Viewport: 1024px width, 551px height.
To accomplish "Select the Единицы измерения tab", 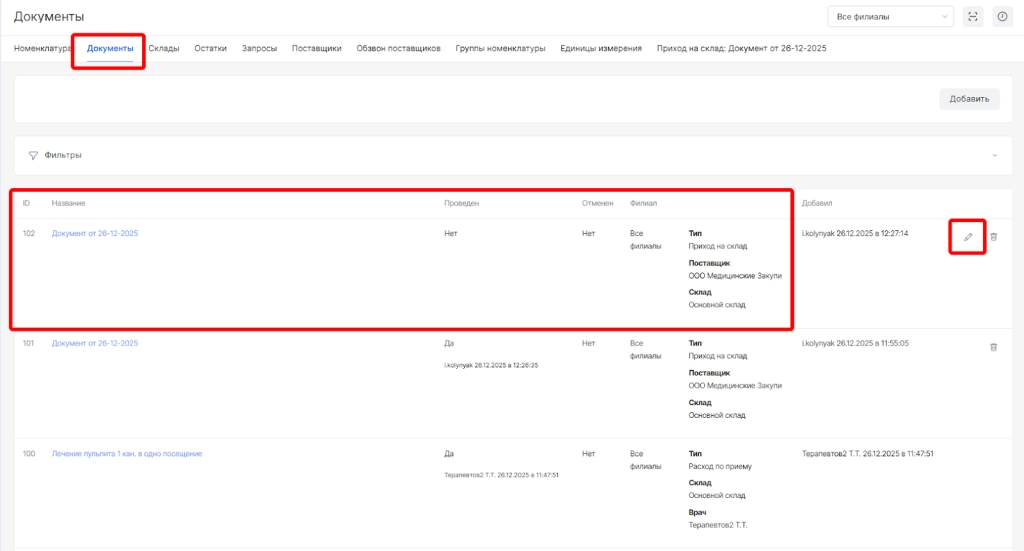I will 600,48.
